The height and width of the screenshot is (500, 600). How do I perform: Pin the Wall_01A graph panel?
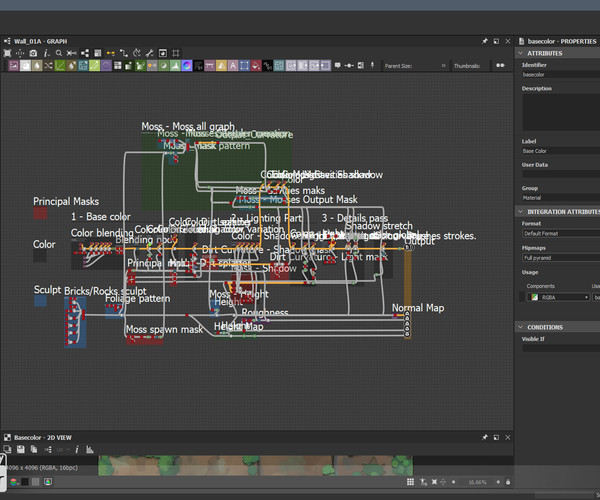coord(484,41)
